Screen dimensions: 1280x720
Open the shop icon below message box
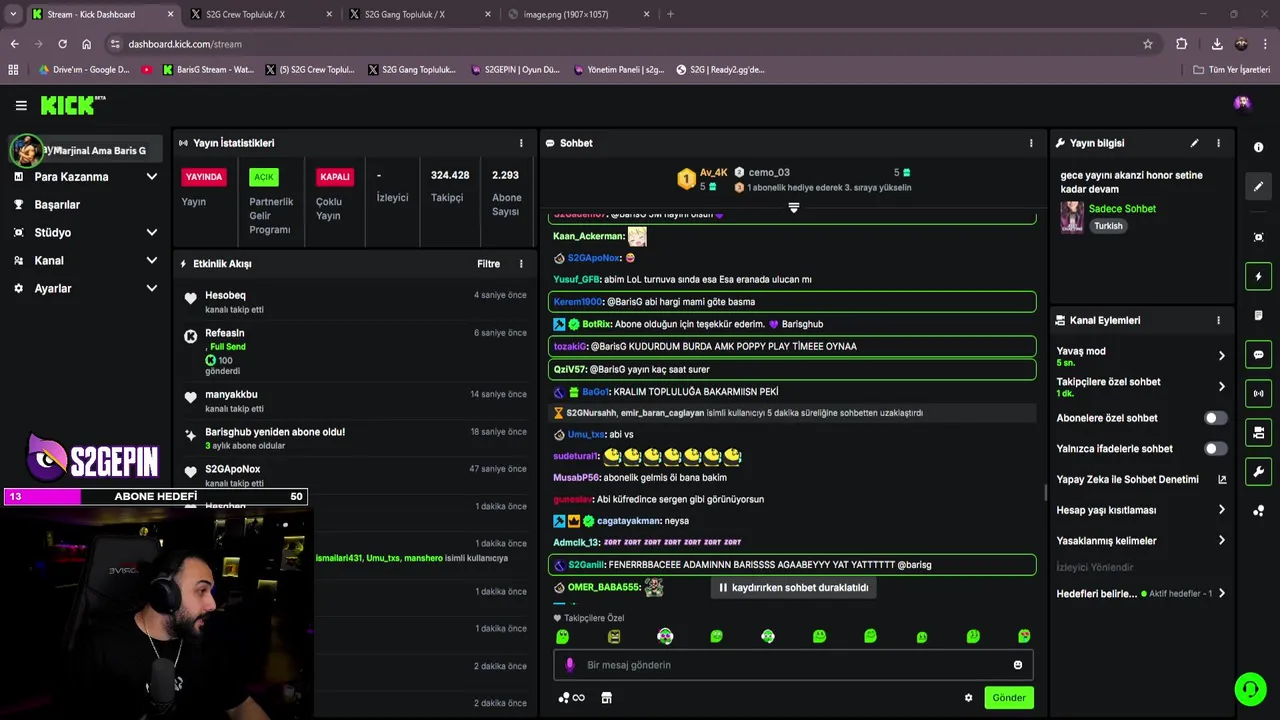pos(606,698)
